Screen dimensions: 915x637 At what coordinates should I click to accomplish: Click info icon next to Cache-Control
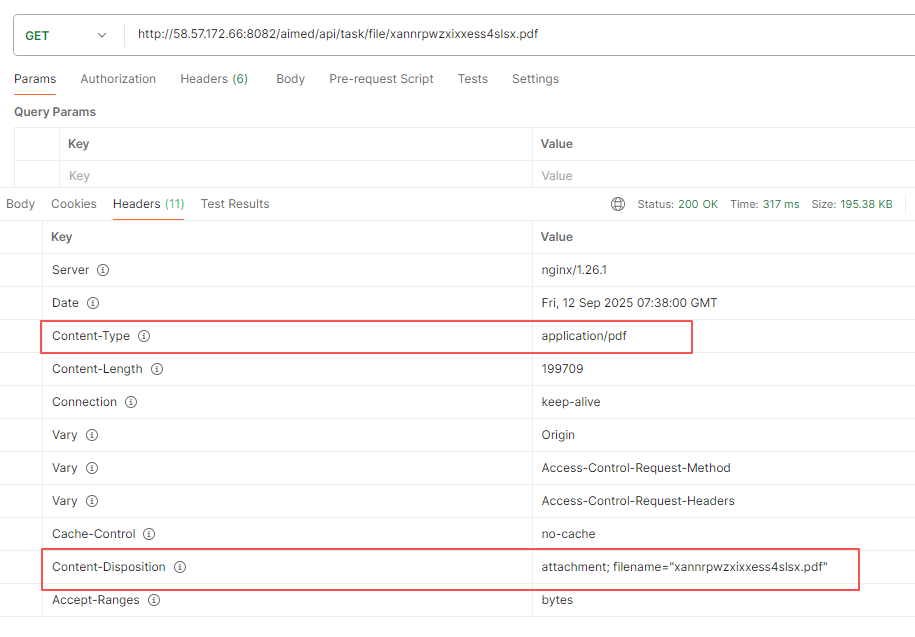pyautogui.click(x=149, y=534)
